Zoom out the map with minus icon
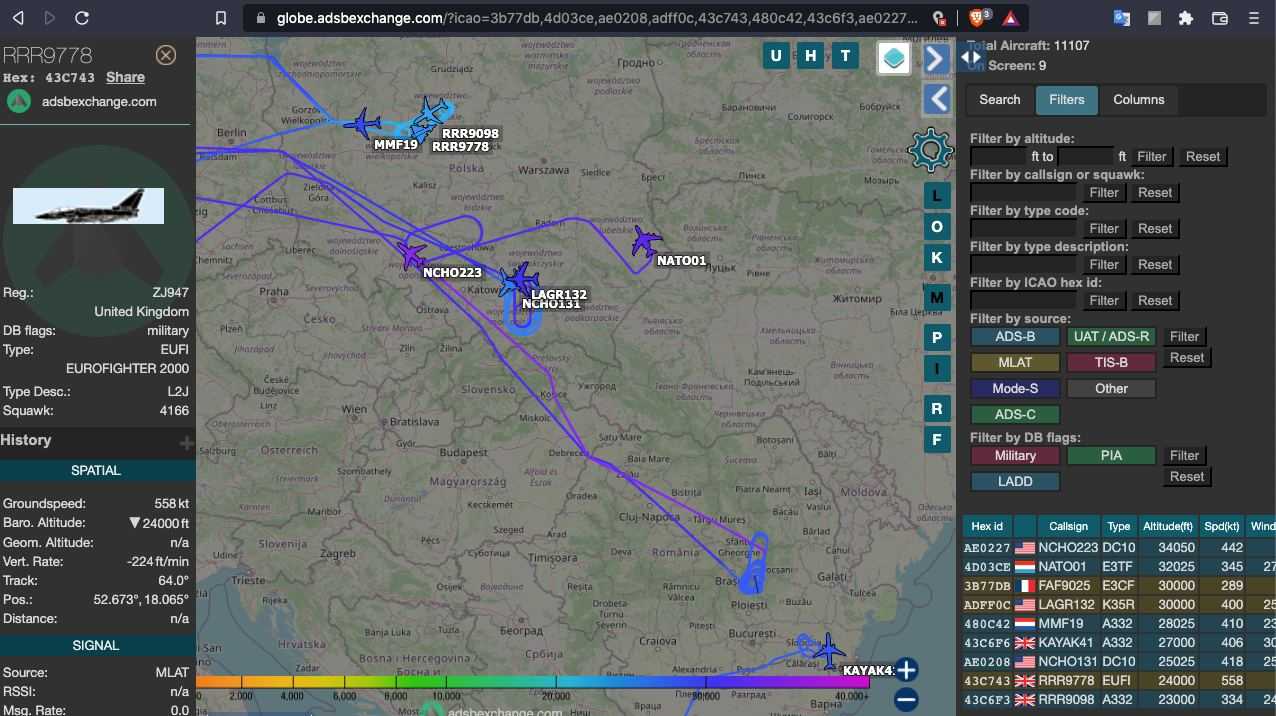The width and height of the screenshot is (1276, 716). point(906,699)
